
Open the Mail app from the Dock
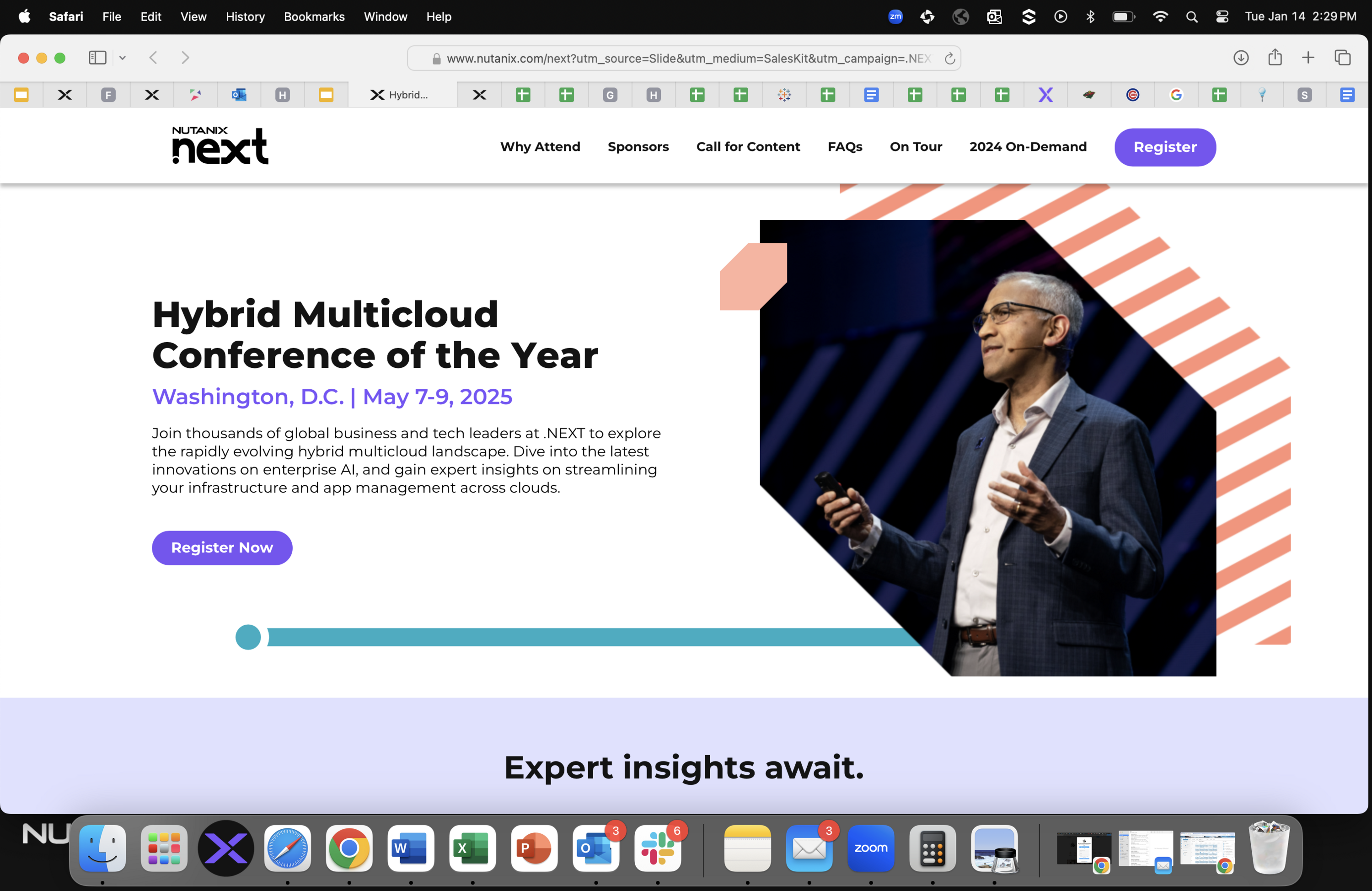coord(809,848)
